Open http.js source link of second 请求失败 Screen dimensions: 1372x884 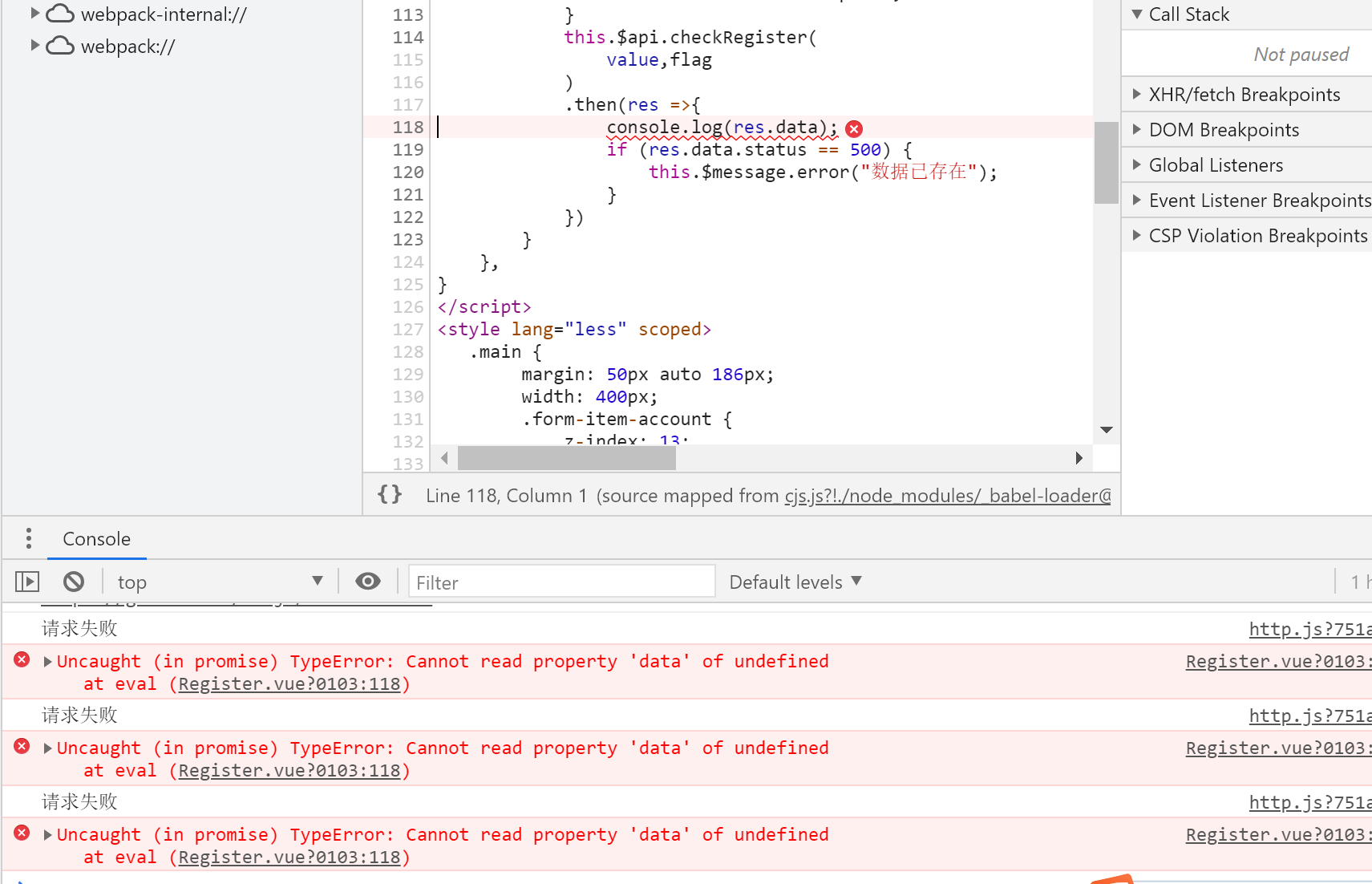click(x=1310, y=716)
